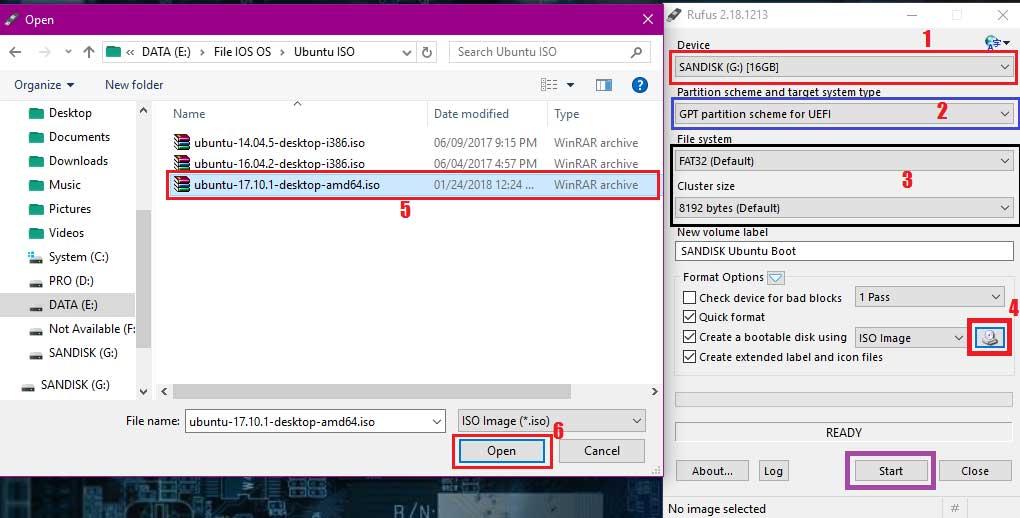Select Desktop folder in navigation pane
Screen dimensions: 1020x518
70,113
